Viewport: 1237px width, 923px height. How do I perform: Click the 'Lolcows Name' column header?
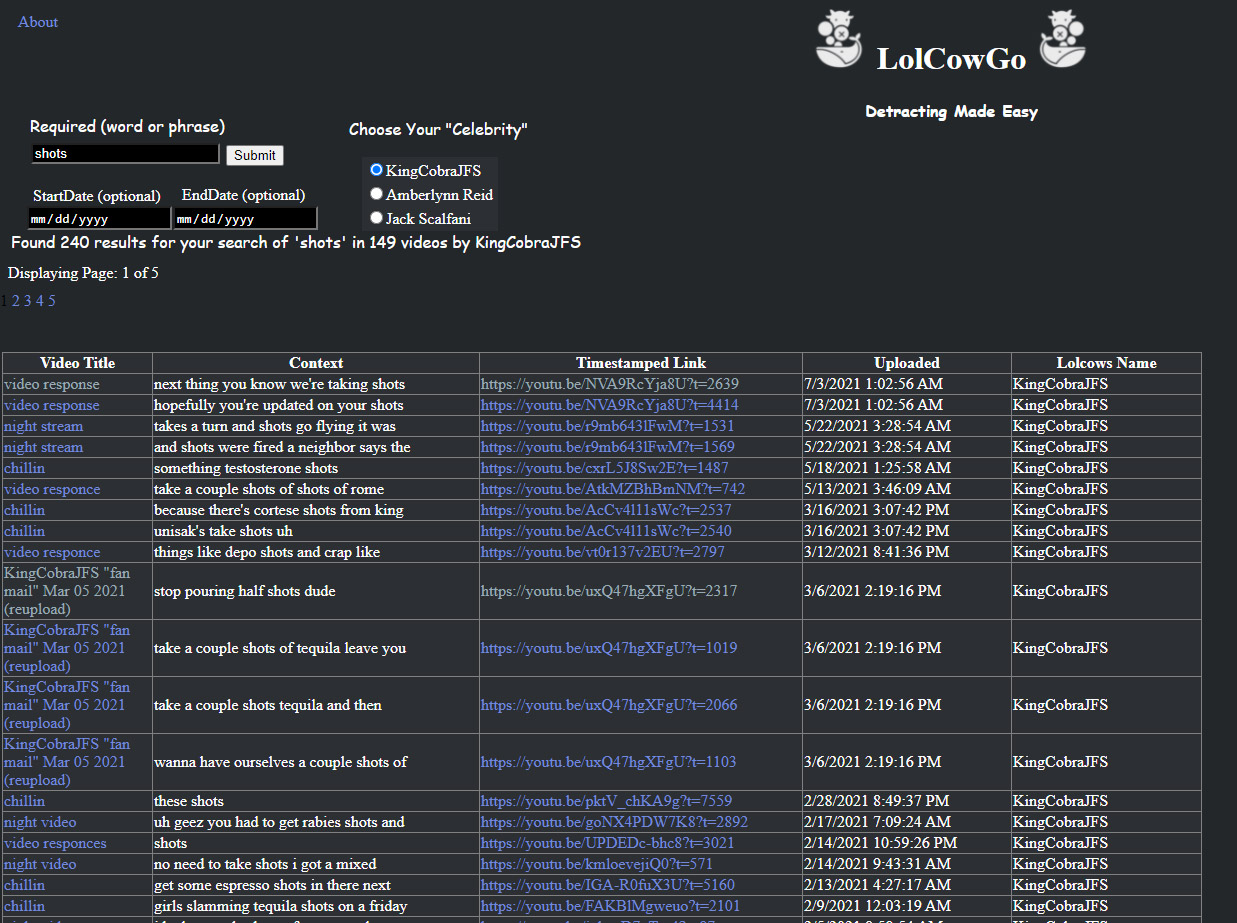coord(1106,363)
